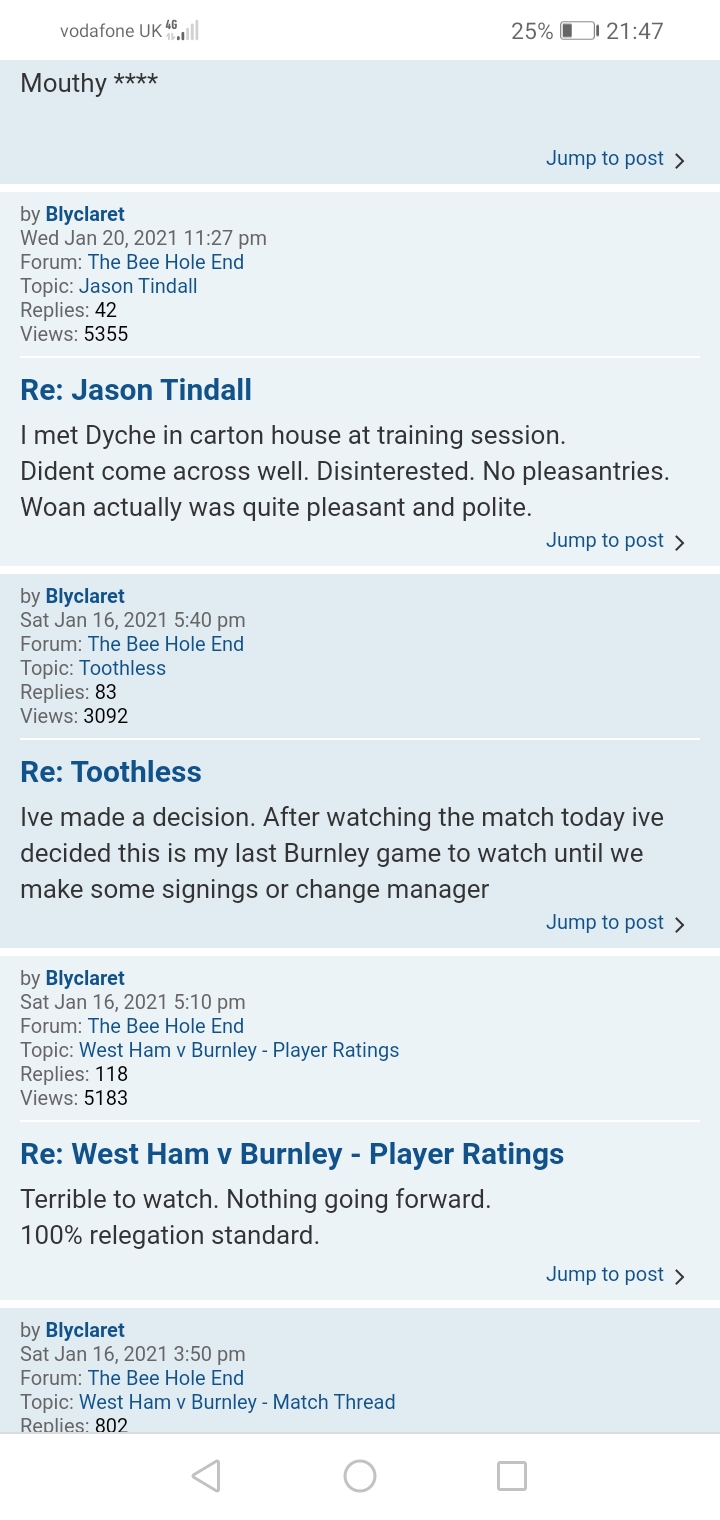Tap chevron arrow beside Jason Tindall jump link
Viewport: 720px width, 1520px height.
(680, 543)
